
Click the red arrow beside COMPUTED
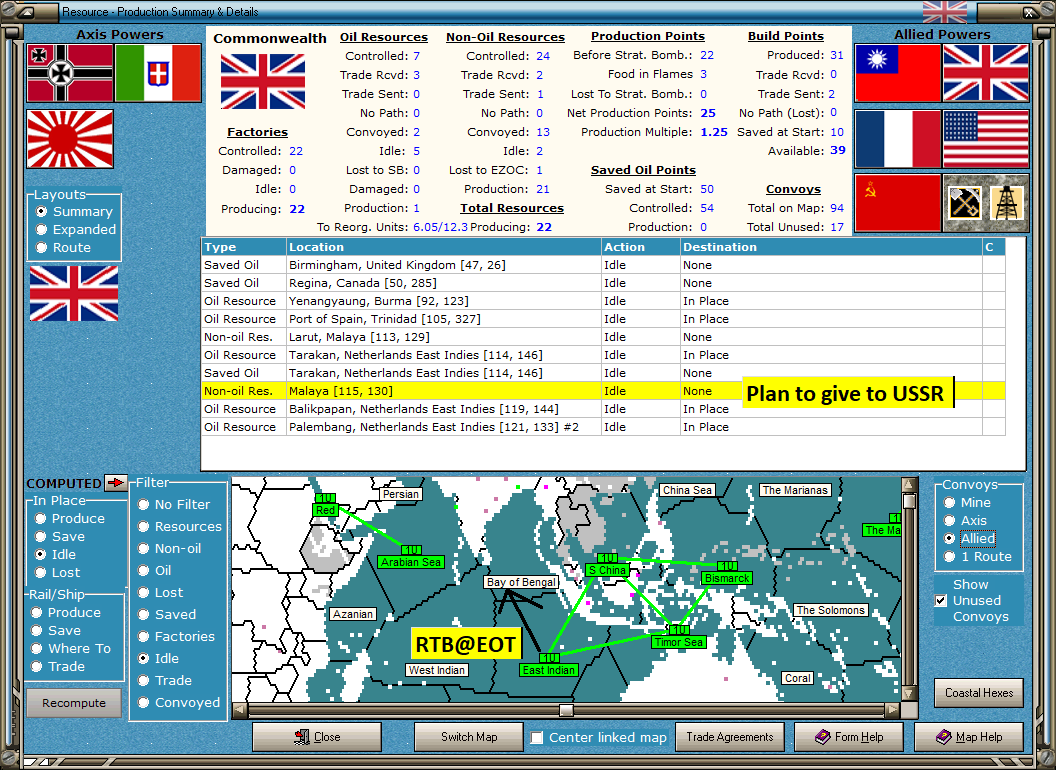click(x=116, y=482)
